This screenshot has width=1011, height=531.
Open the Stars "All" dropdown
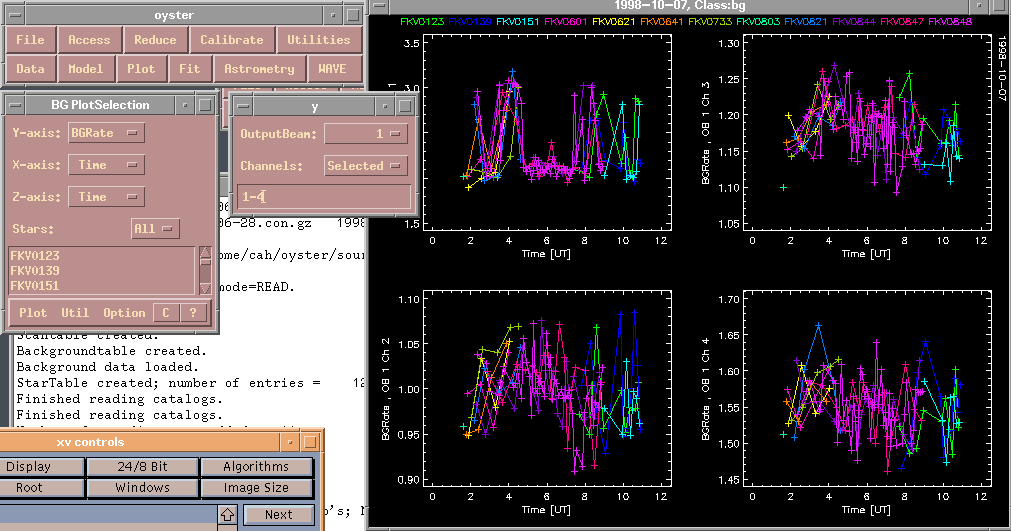(x=154, y=229)
